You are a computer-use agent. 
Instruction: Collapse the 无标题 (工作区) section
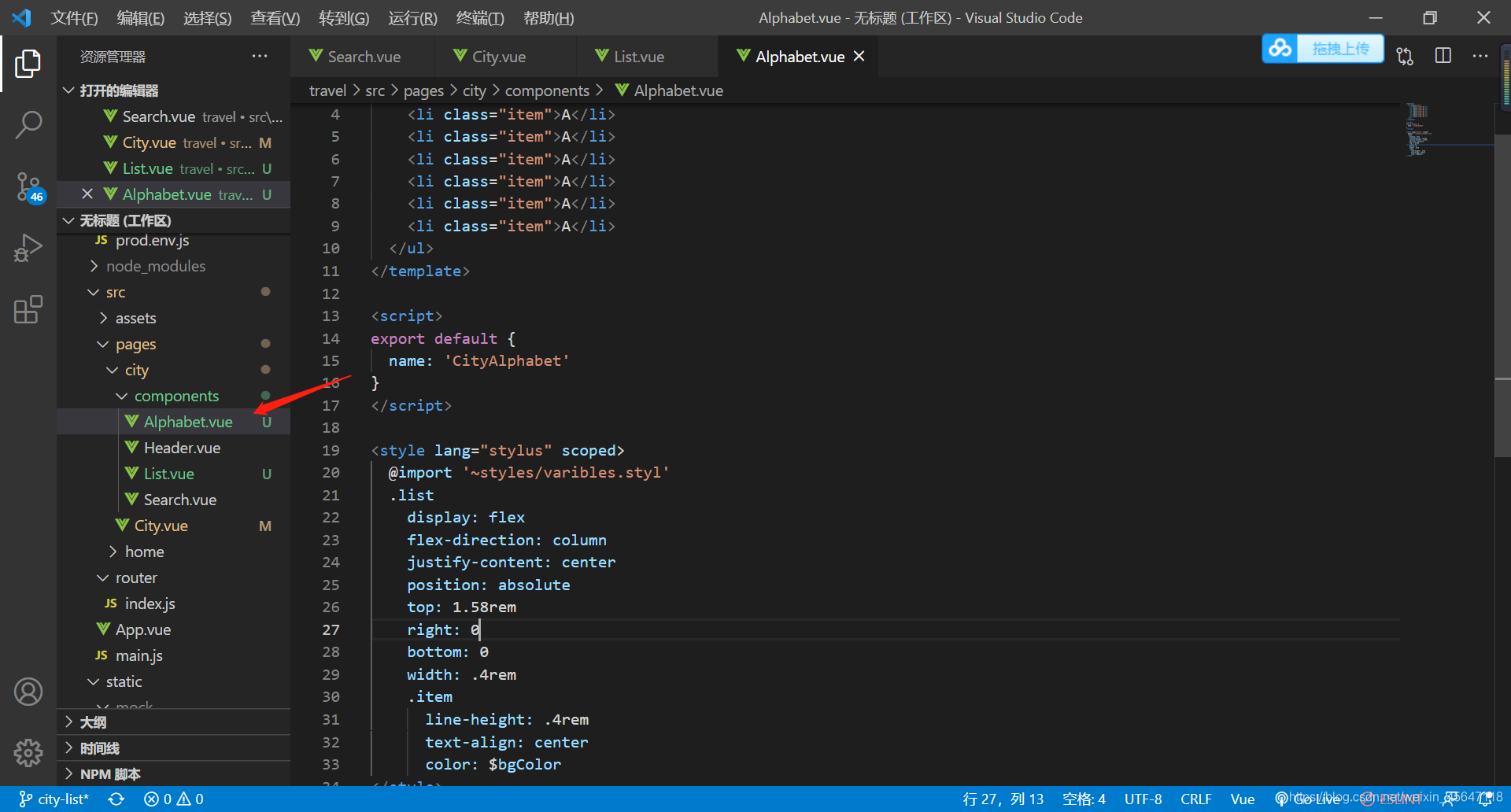(173, 220)
